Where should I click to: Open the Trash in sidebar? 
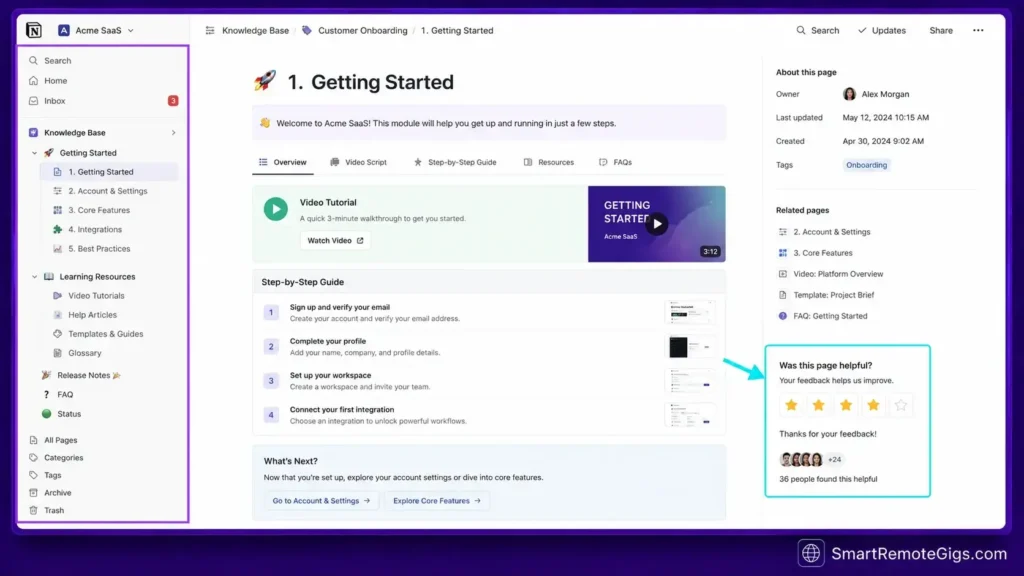[x=54, y=511]
